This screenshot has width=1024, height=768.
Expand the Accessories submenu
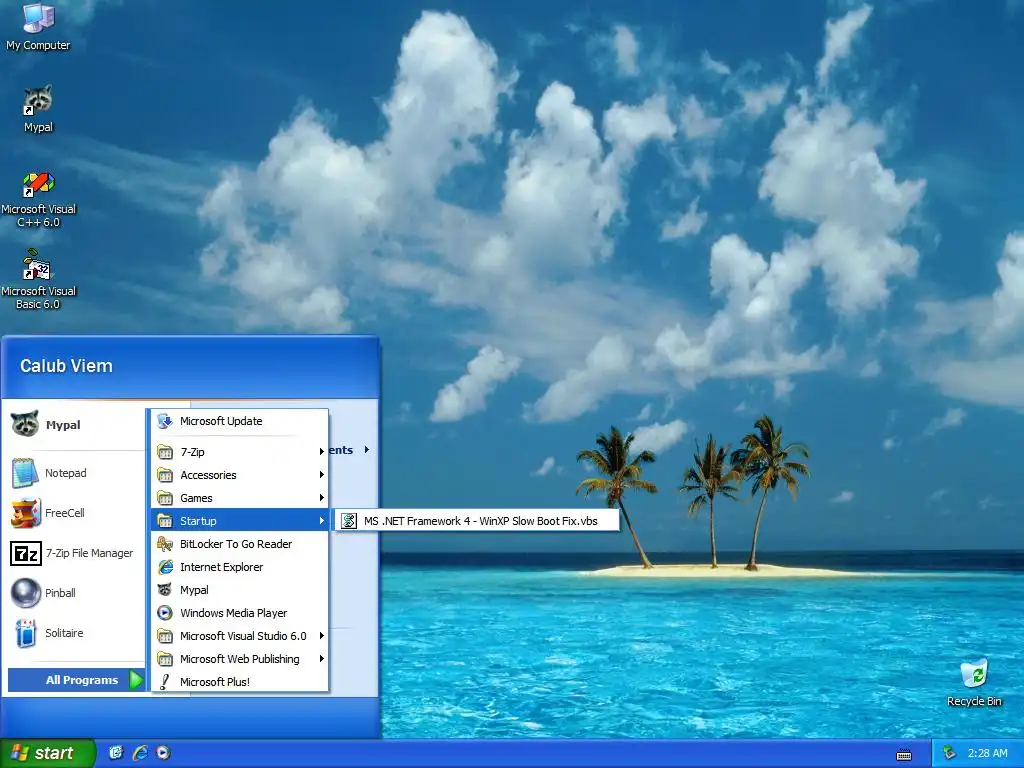click(240, 475)
